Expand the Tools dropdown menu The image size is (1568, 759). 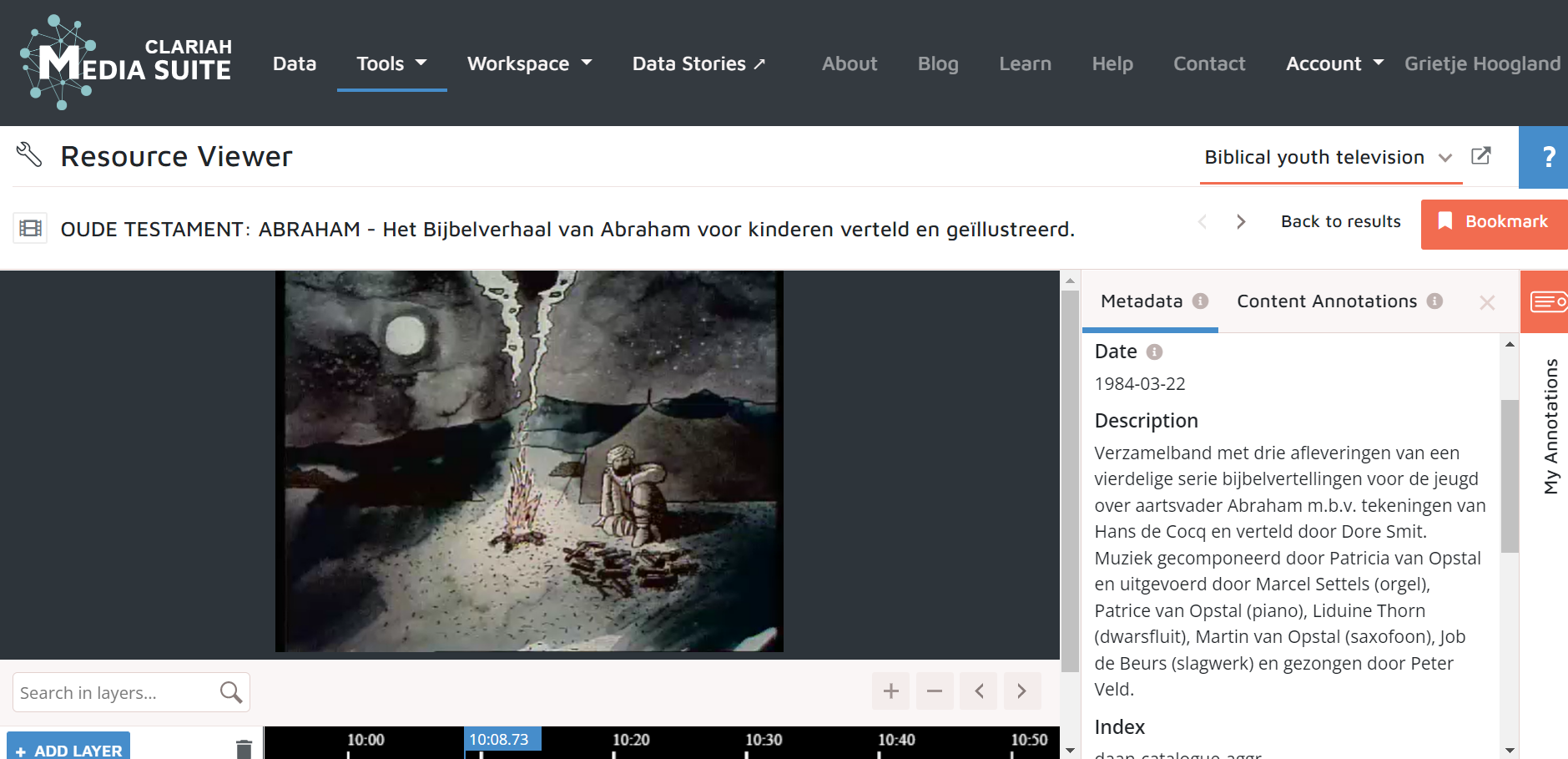[391, 63]
